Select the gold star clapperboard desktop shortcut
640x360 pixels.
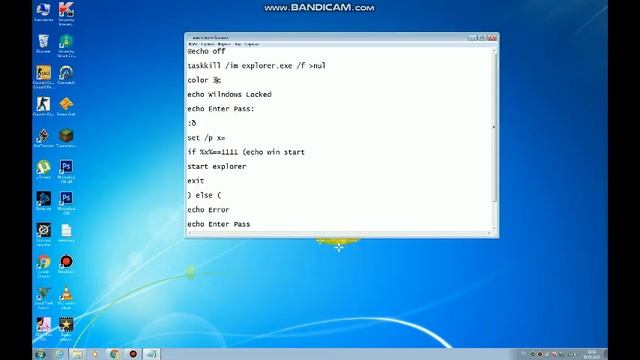[66, 329]
